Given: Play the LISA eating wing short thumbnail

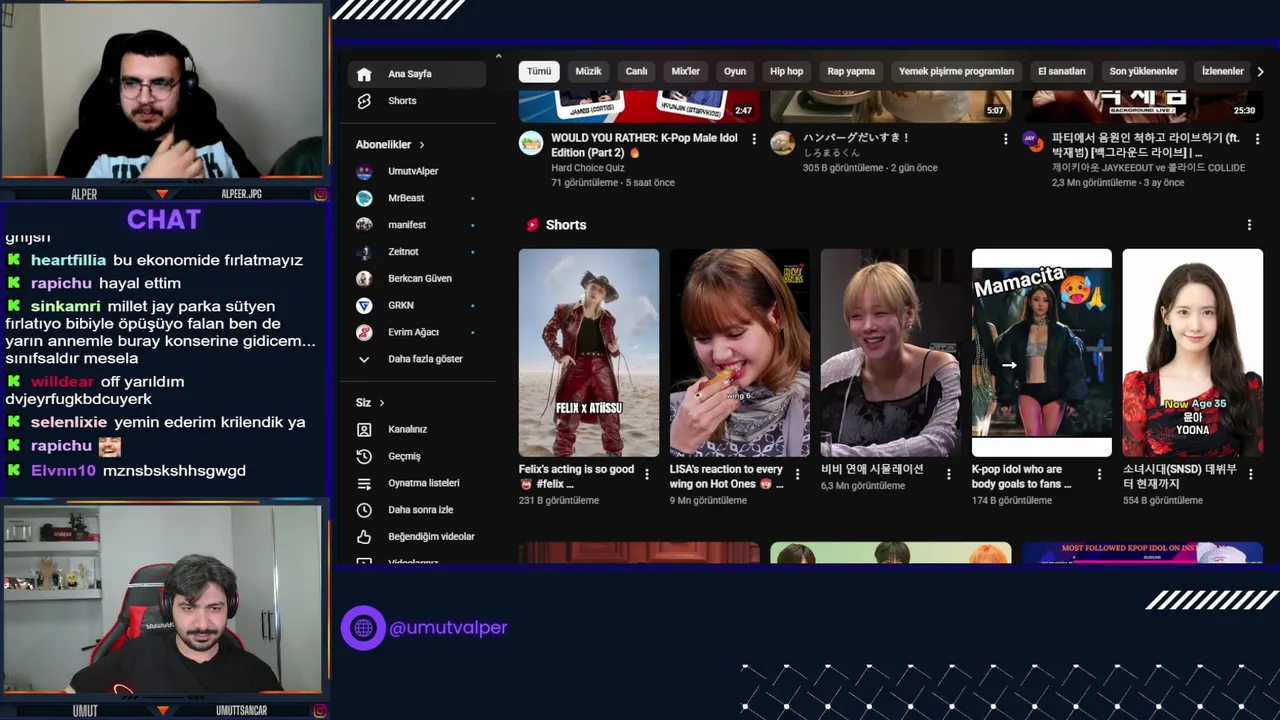Looking at the screenshot, I should pos(740,353).
